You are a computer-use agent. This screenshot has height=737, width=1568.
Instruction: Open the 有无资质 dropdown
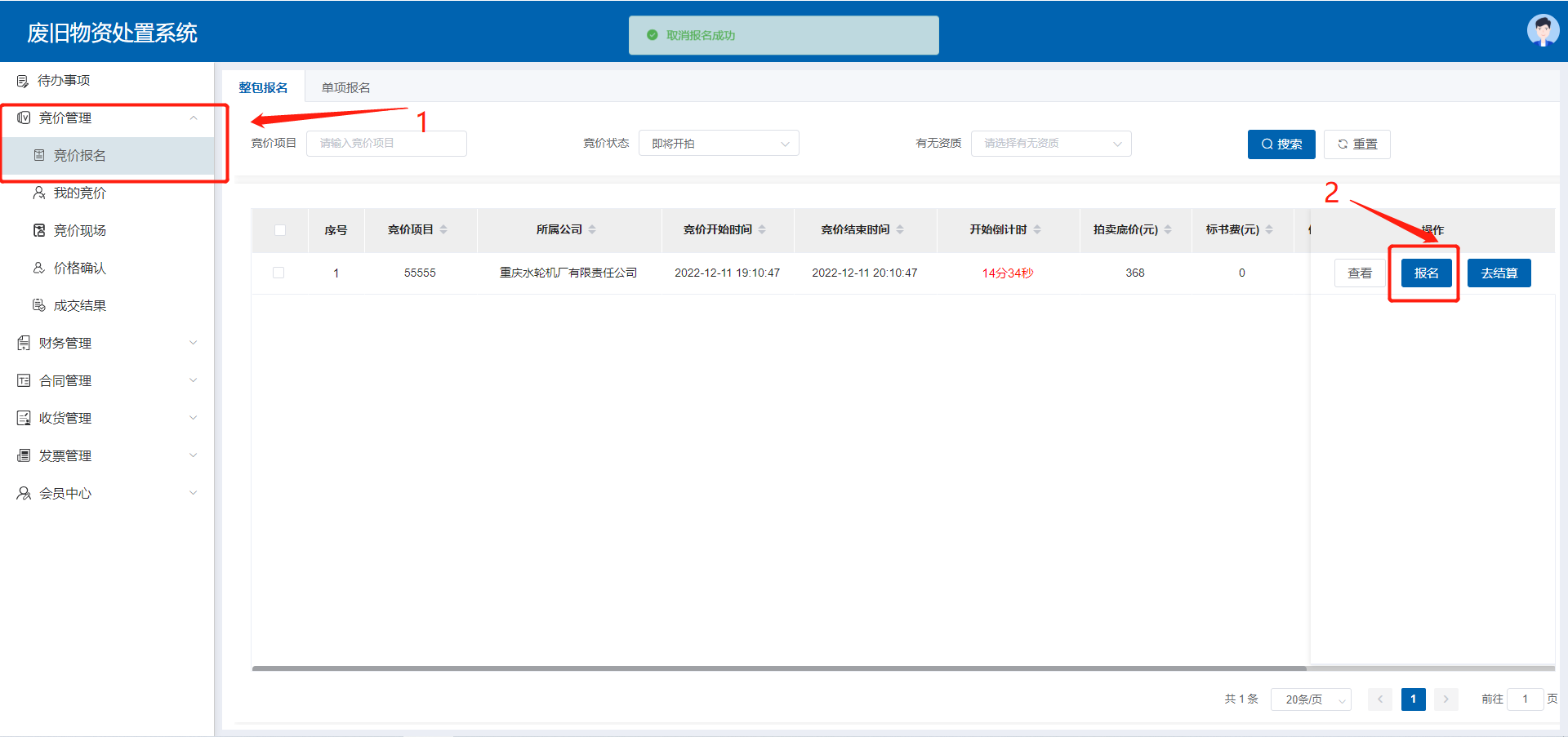coord(1050,144)
